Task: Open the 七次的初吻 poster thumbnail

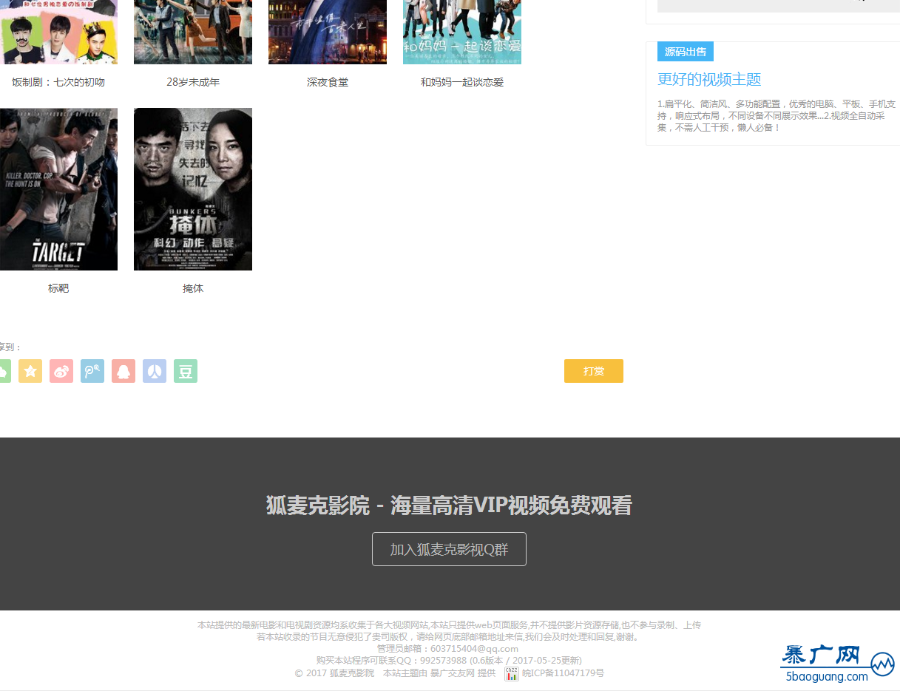Action: (x=59, y=32)
